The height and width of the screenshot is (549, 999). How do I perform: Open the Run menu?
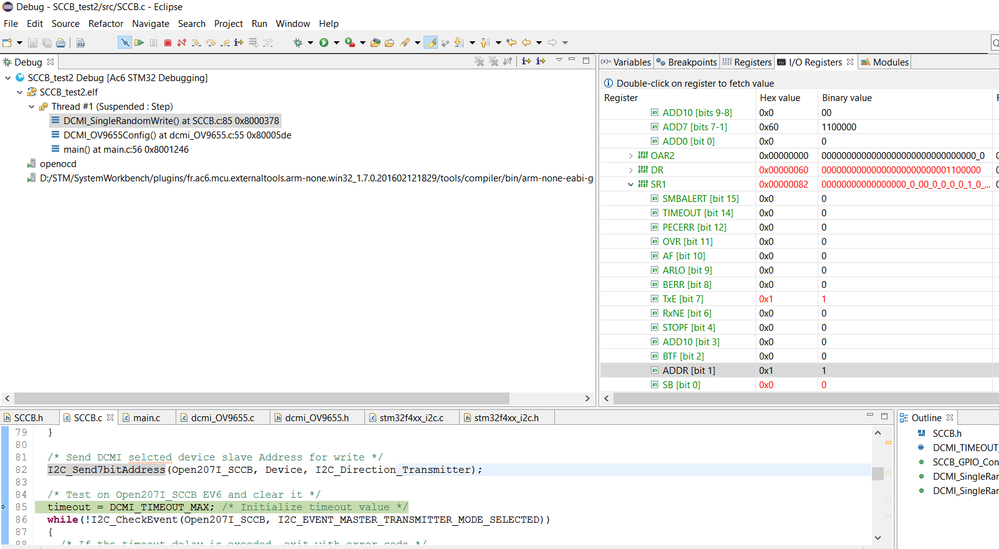(x=259, y=24)
